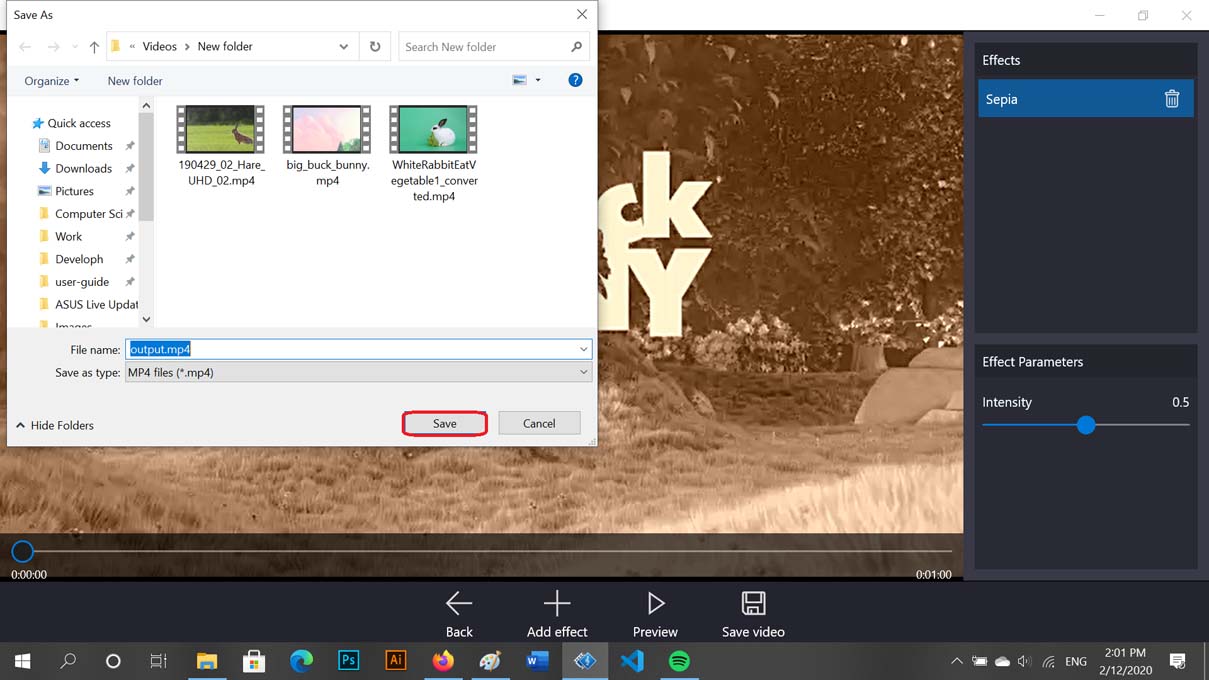This screenshot has height=680, width=1209.
Task: Expand the File name dropdown
Action: [583, 349]
